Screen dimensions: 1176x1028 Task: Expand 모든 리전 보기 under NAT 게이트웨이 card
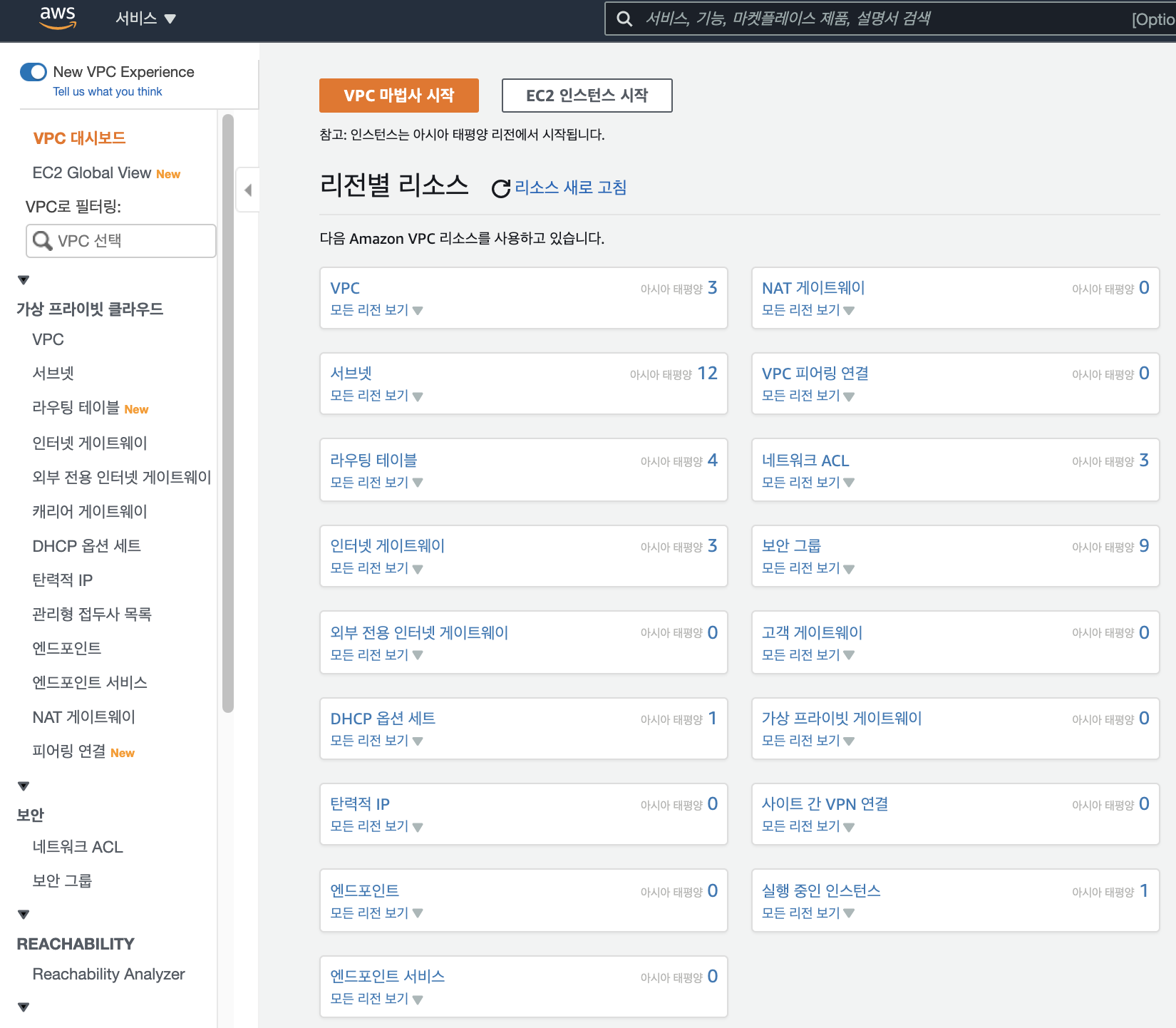(808, 310)
